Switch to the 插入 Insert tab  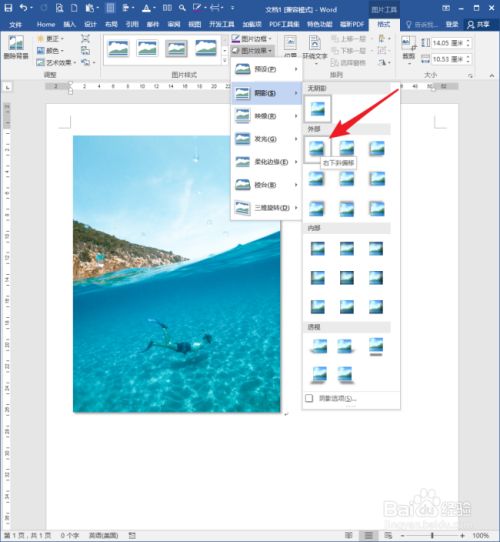70,24
